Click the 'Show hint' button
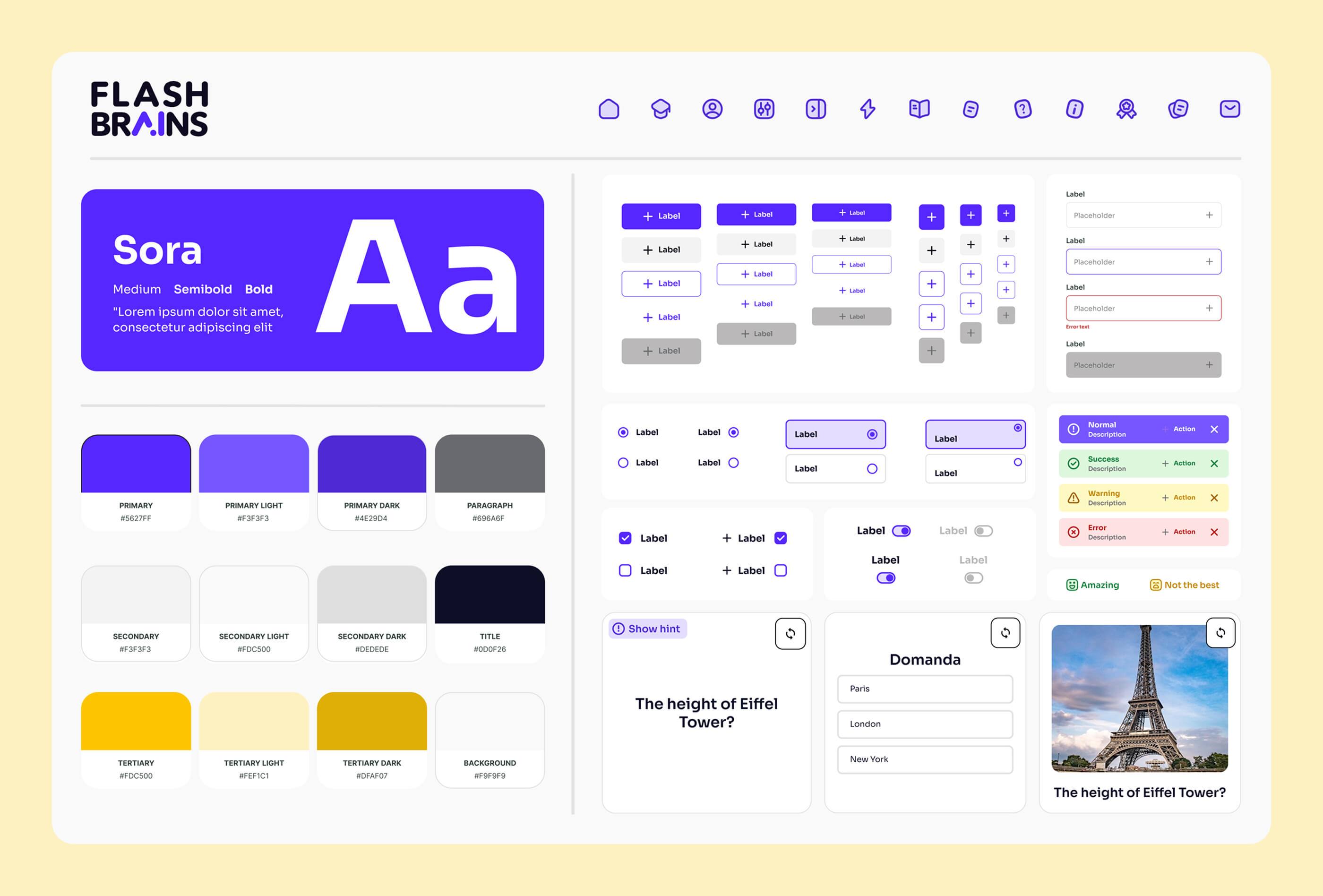Viewport: 1323px width, 896px height. click(648, 629)
